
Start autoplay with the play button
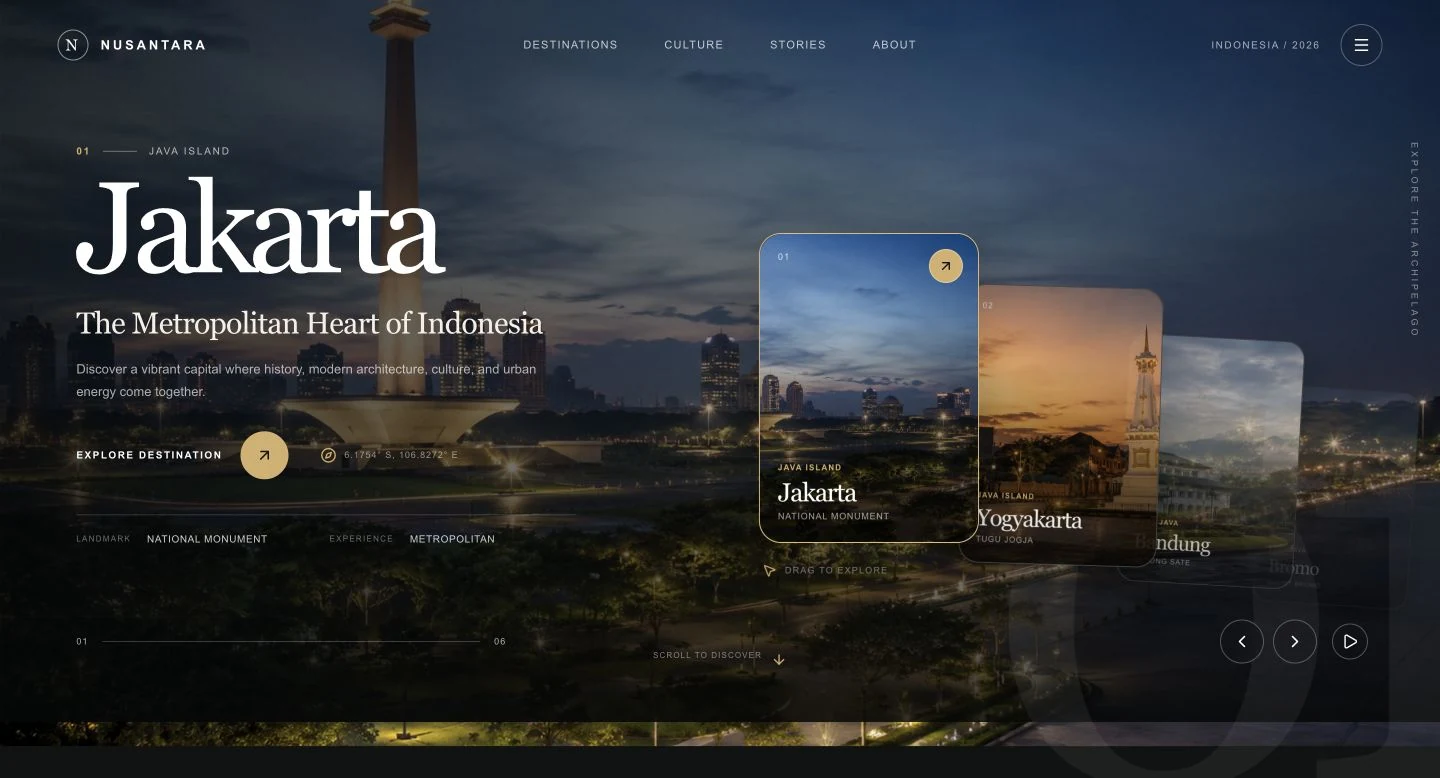click(1350, 641)
